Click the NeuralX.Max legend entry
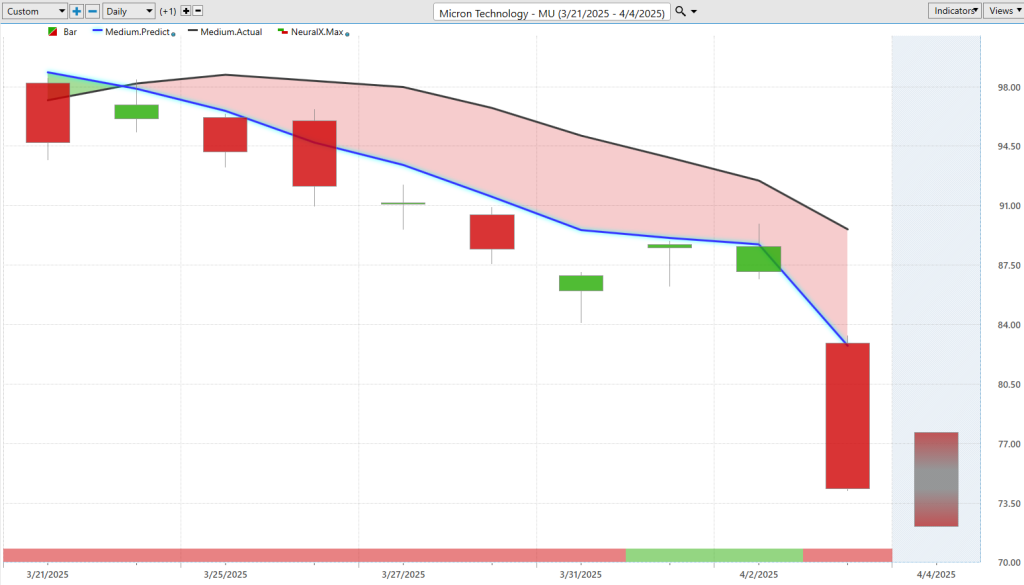Viewport: 1024px width, 585px height. (313, 31)
